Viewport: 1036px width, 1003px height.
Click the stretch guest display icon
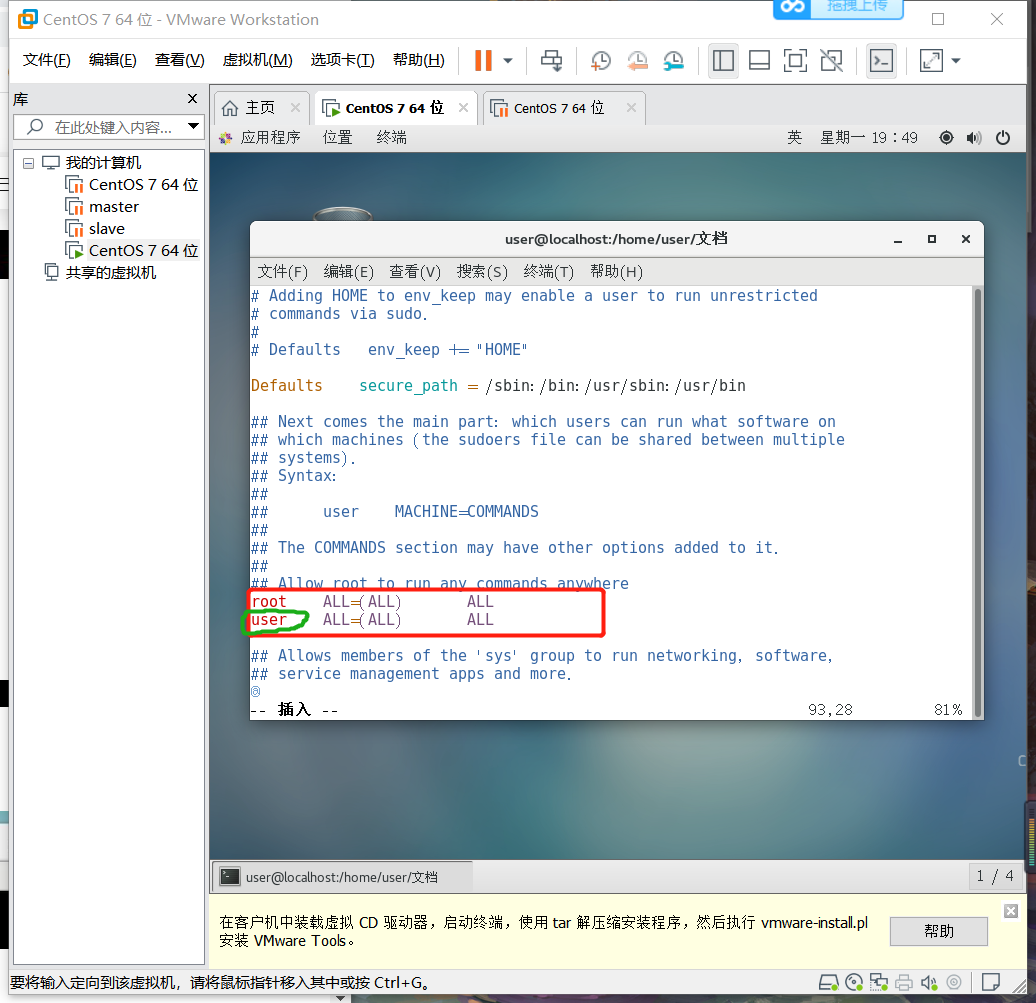[x=931, y=61]
